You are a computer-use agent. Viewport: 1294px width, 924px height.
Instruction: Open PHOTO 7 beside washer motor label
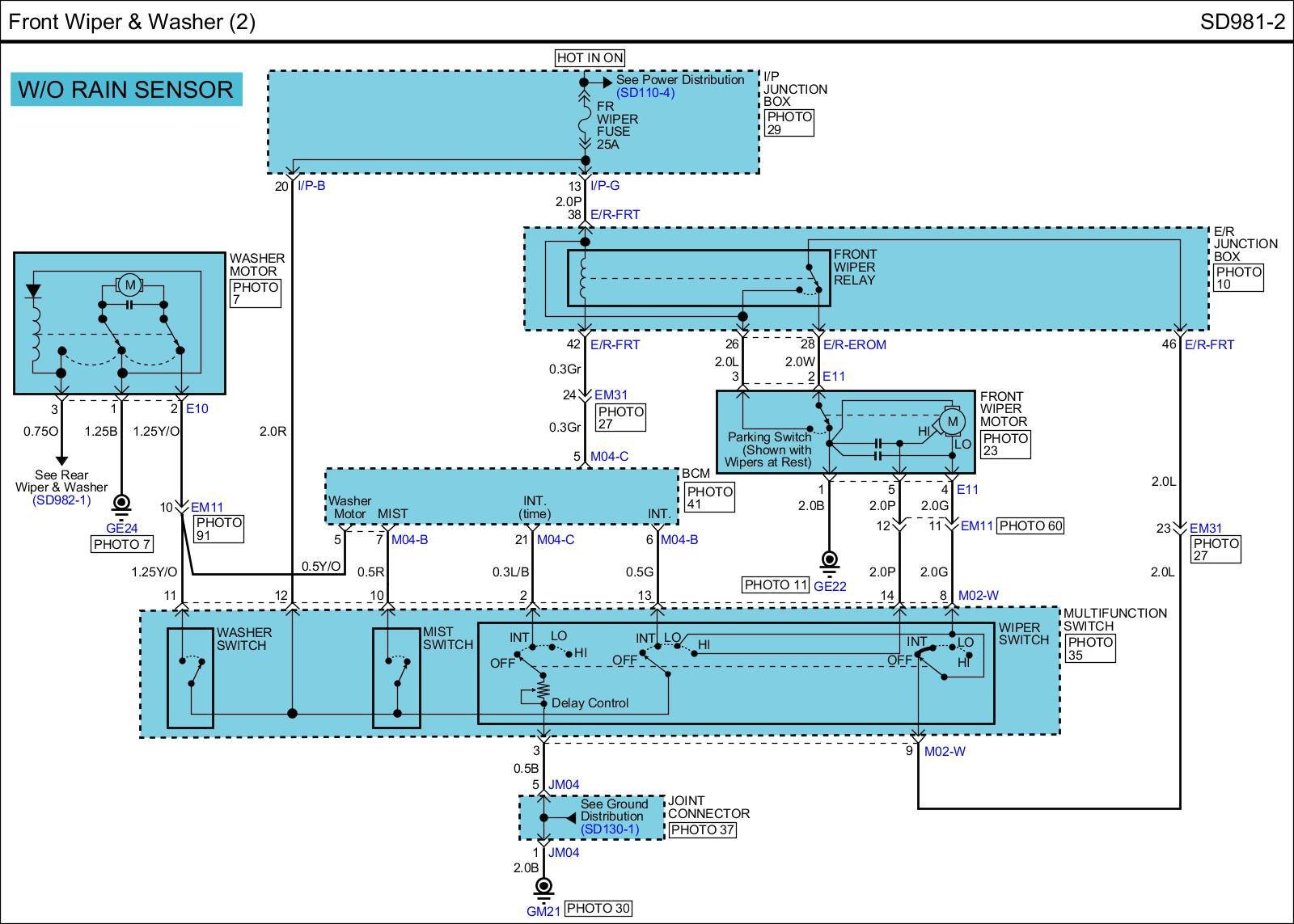coord(256,293)
